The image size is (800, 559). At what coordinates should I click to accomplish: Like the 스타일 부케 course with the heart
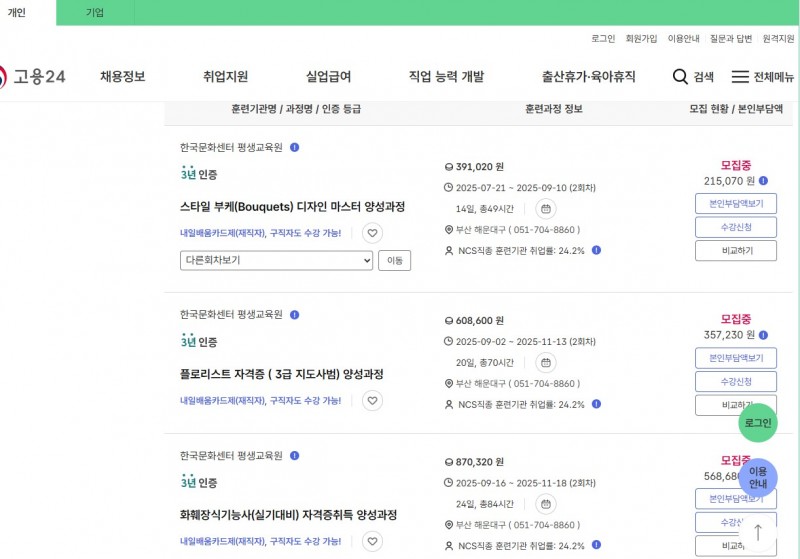click(x=372, y=233)
